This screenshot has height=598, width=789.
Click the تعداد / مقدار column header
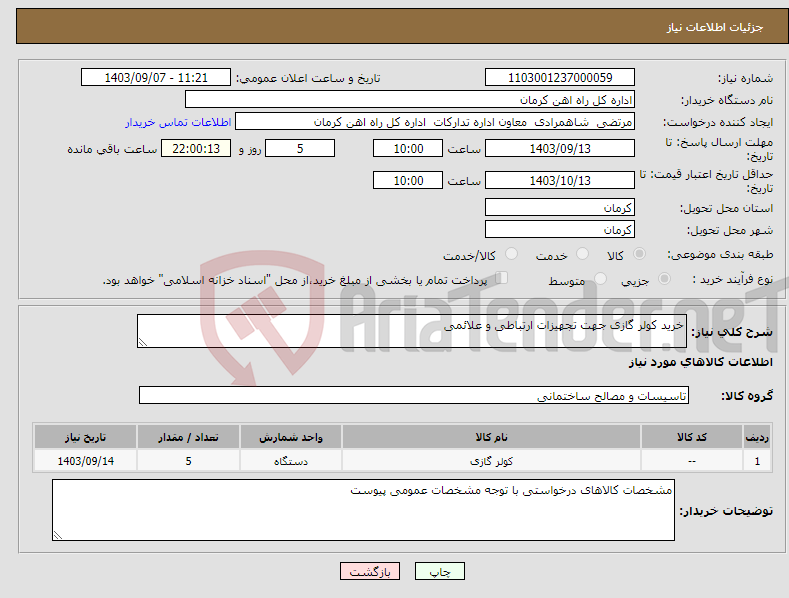click(x=188, y=437)
